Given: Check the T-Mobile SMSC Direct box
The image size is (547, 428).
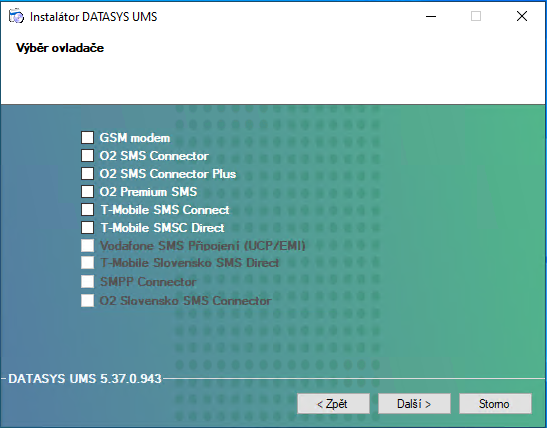Looking at the screenshot, I should click(87, 227).
